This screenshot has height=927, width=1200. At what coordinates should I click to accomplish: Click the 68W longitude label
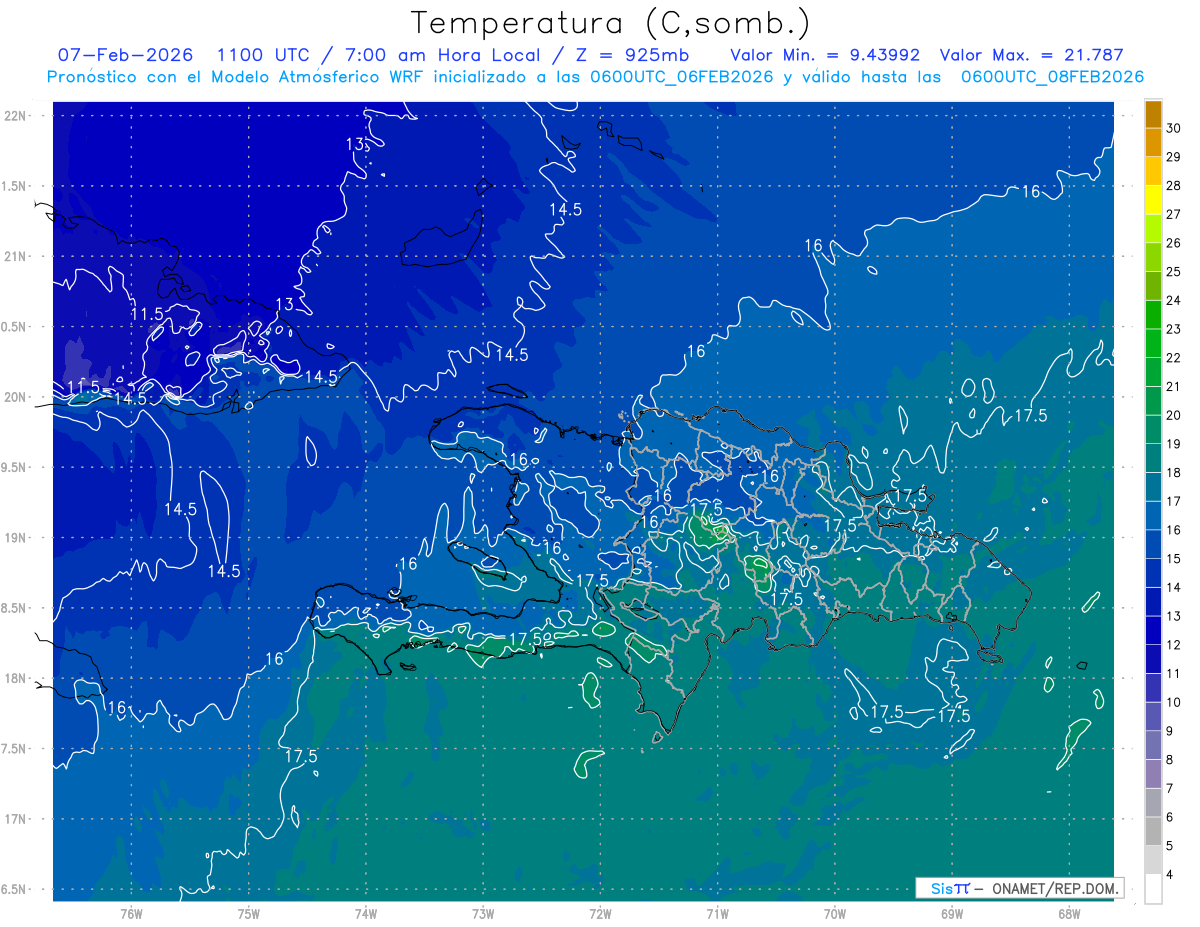pyautogui.click(x=1069, y=913)
